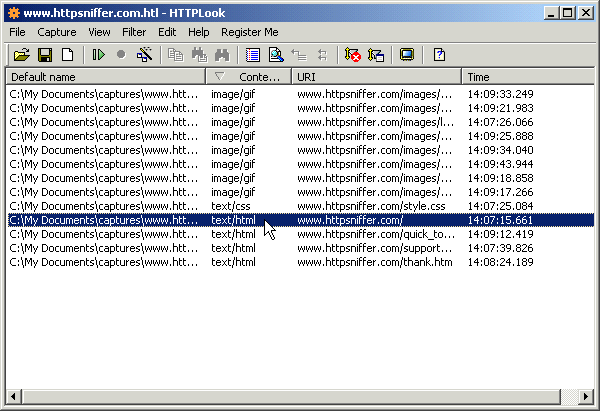
Task: Open the Register Me menu
Action: click(249, 32)
